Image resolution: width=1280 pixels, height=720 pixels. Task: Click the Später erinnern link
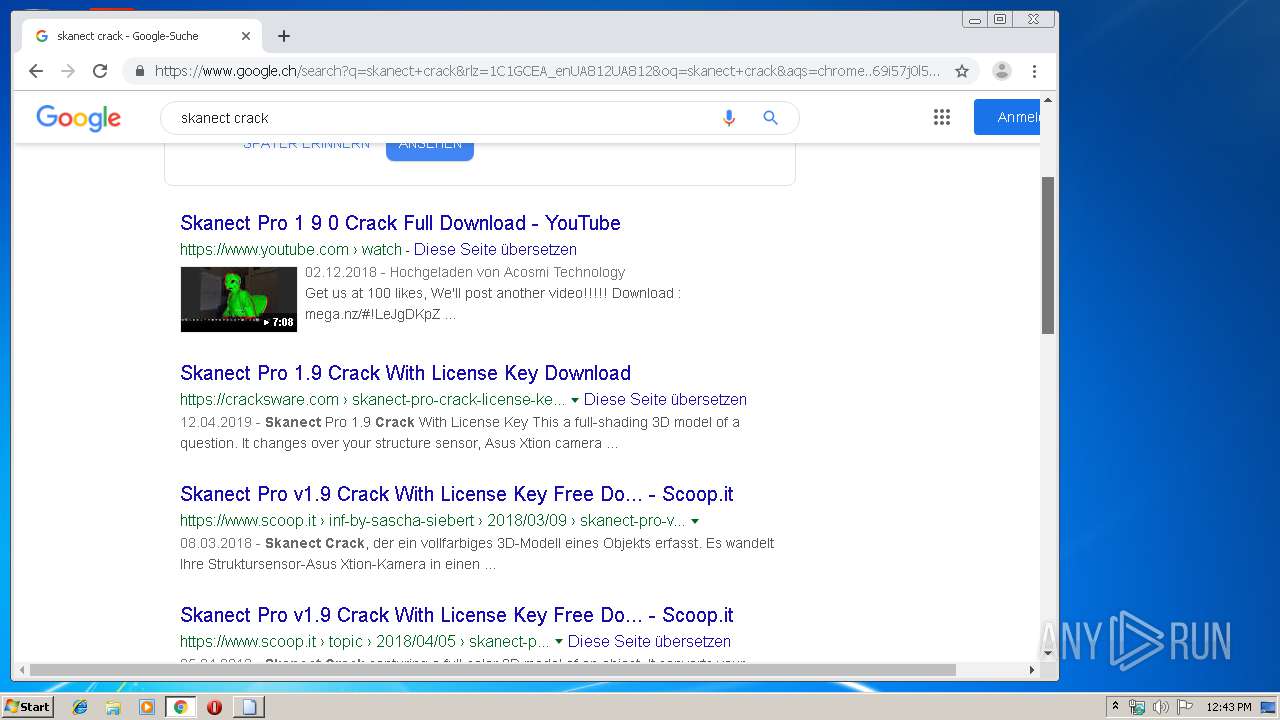306,145
